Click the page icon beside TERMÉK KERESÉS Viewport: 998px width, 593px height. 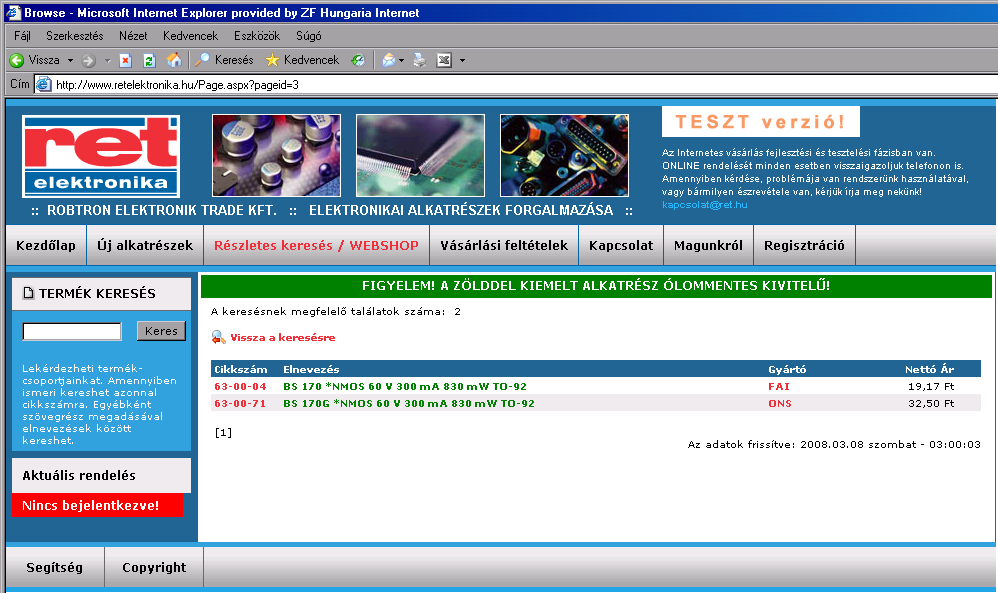[x=29, y=293]
